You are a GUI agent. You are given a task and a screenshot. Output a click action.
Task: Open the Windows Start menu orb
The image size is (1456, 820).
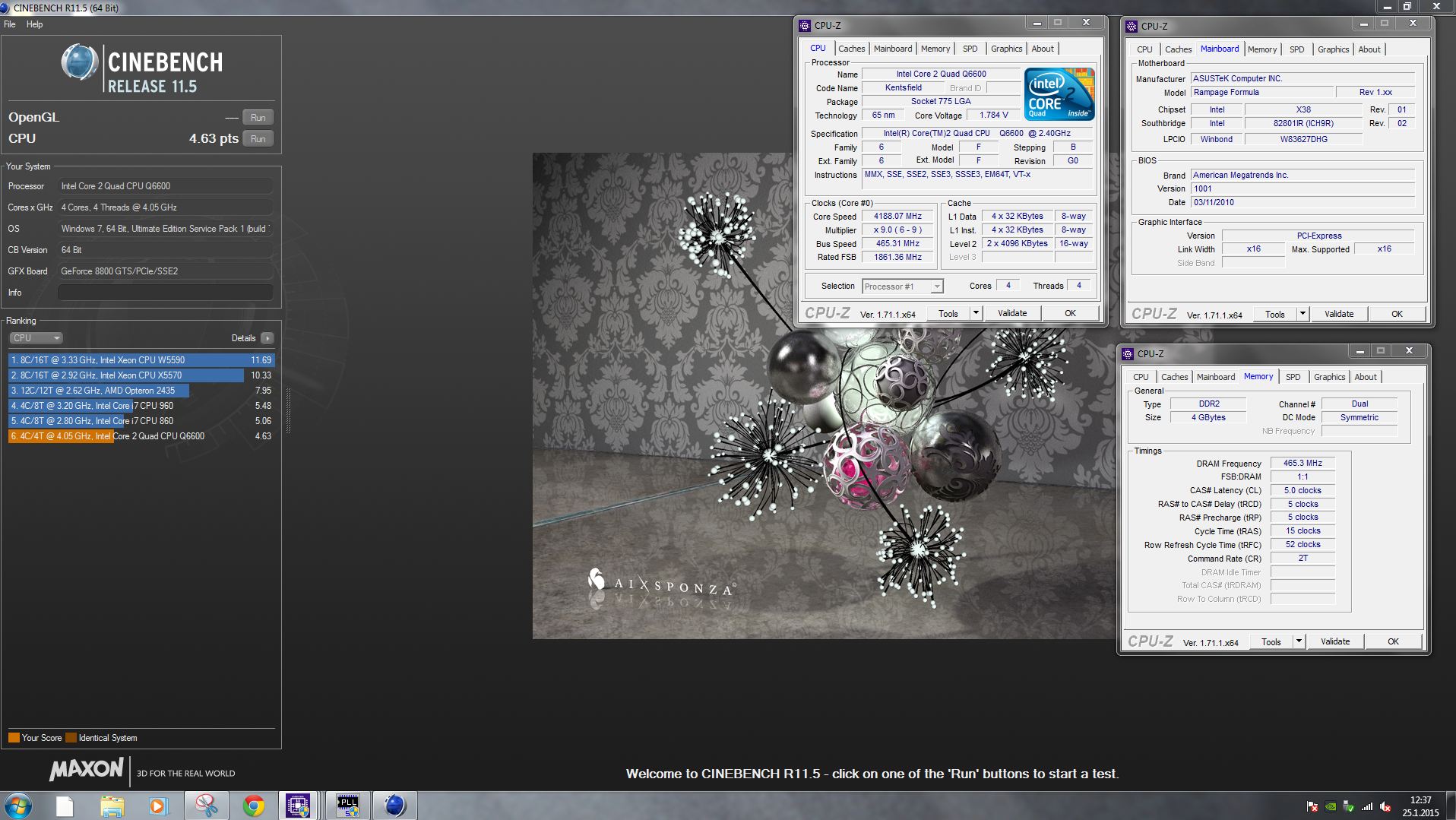pos(17,806)
